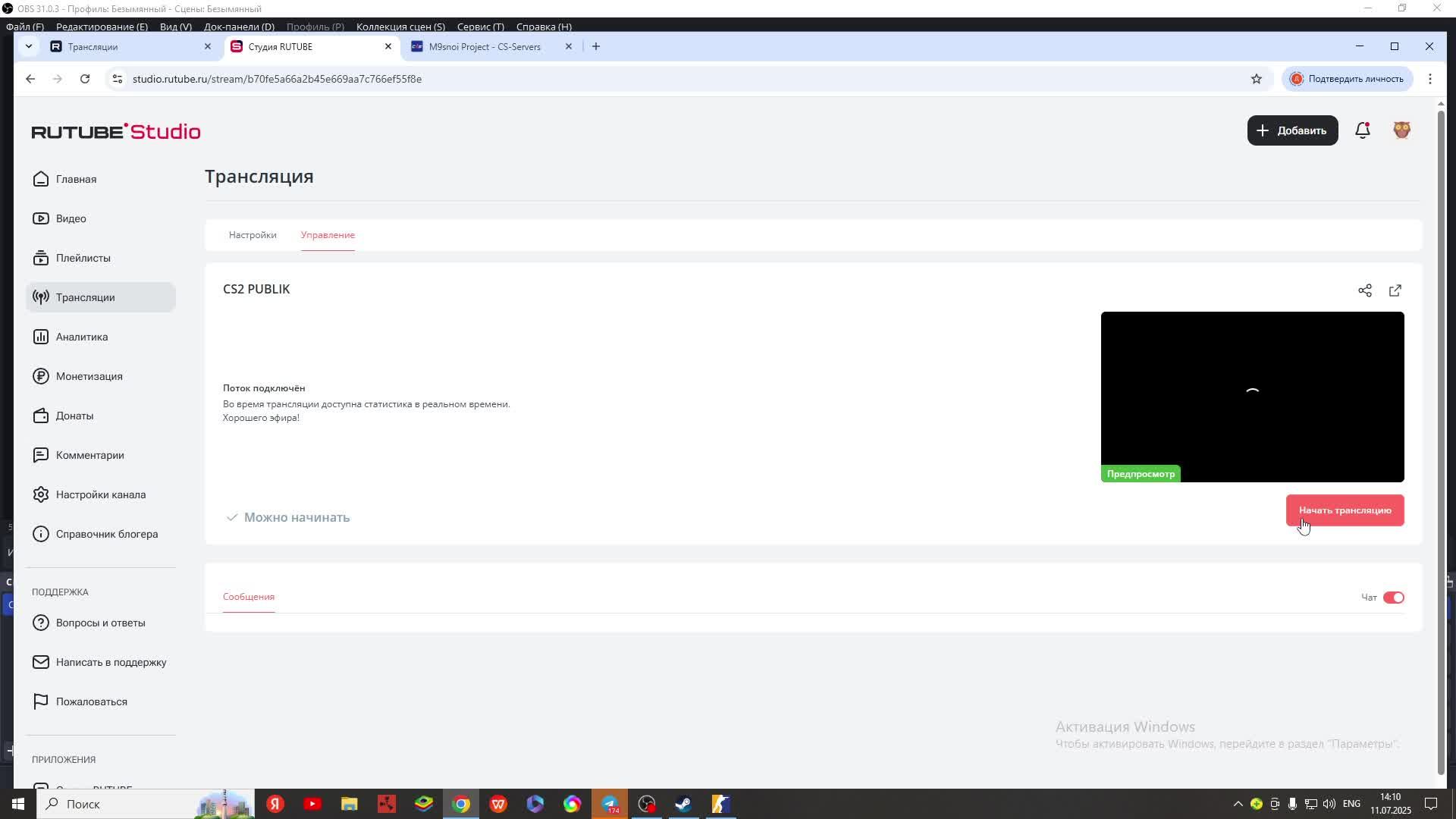Screen dimensions: 1456x819
Task: Open the Сервис (T) menu in OBS
Action: pos(480,27)
